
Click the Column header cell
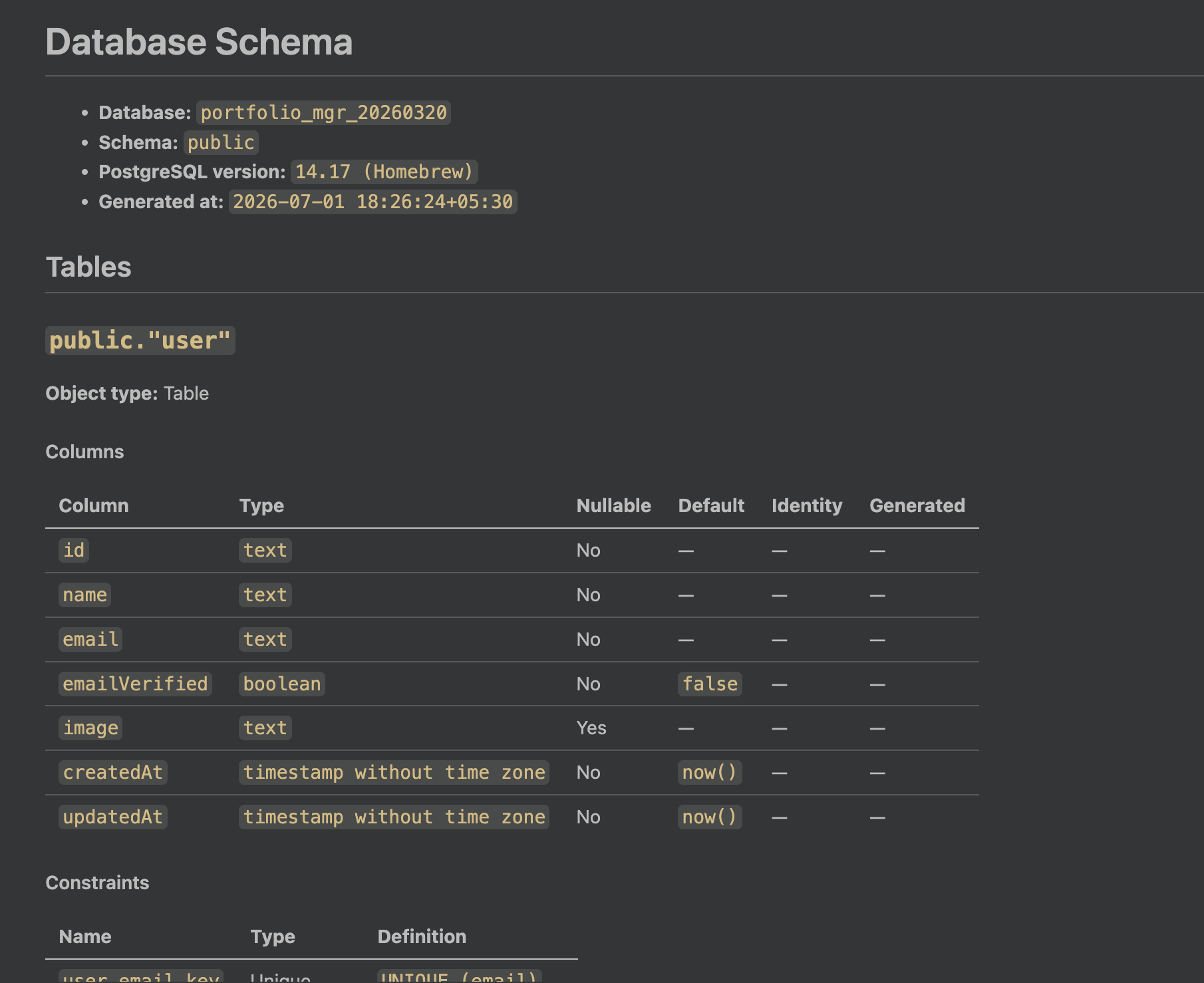[x=94, y=505]
